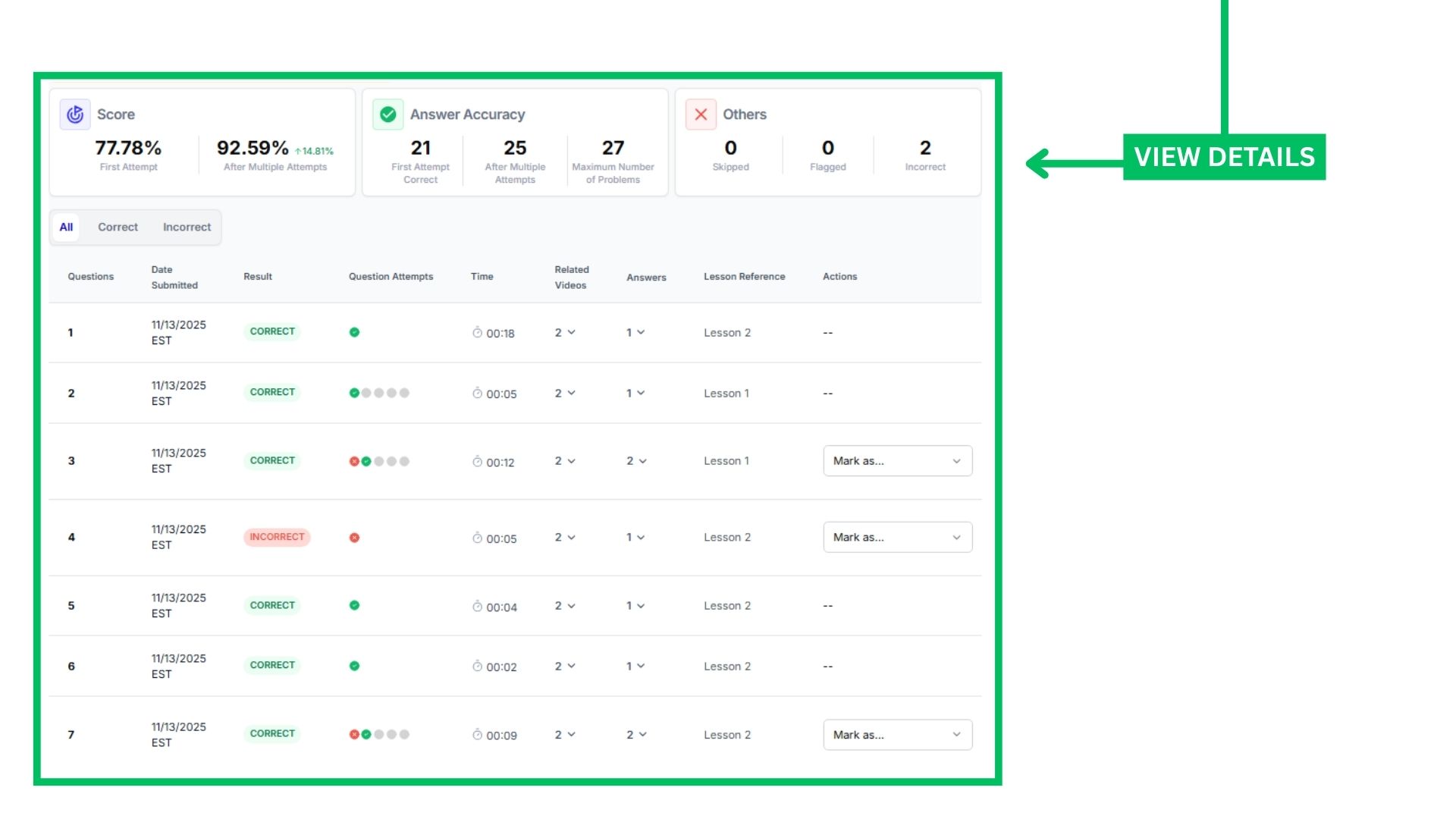This screenshot has width=1456, height=819.
Task: Open the Mark as dropdown for question 4
Action: click(897, 537)
